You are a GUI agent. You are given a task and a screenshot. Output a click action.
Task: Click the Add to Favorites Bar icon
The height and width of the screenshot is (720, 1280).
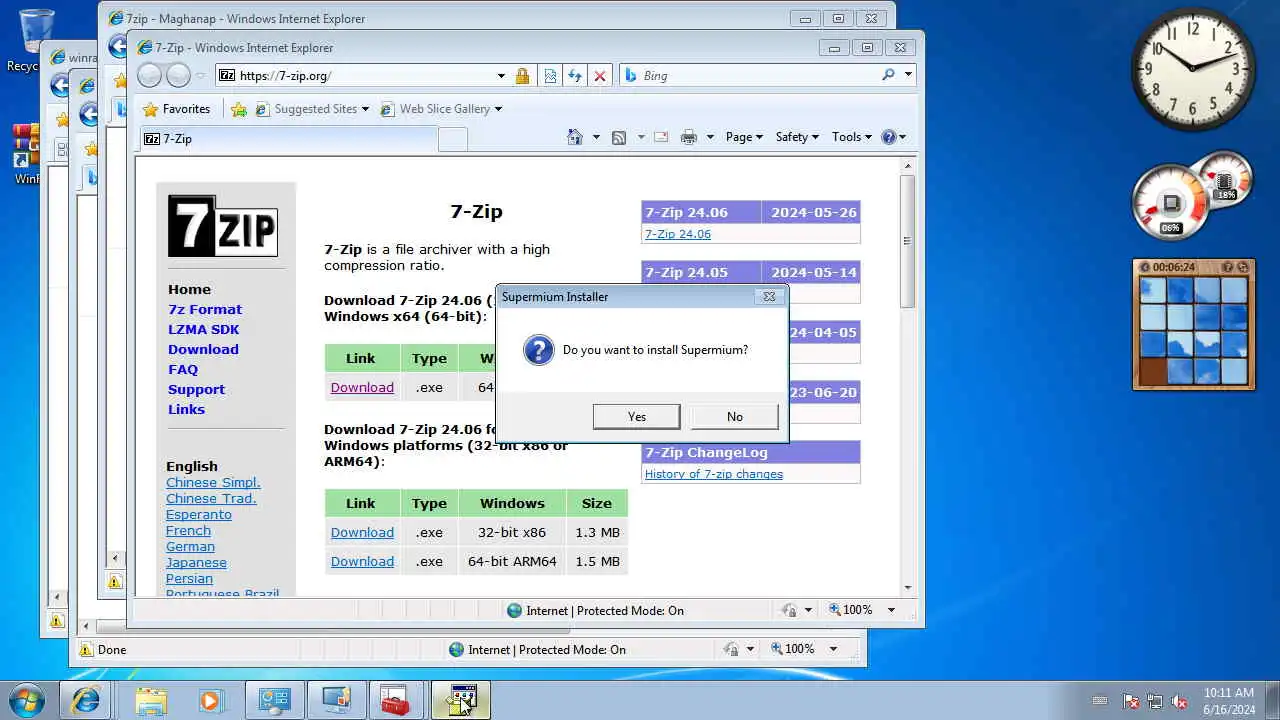pyautogui.click(x=239, y=109)
